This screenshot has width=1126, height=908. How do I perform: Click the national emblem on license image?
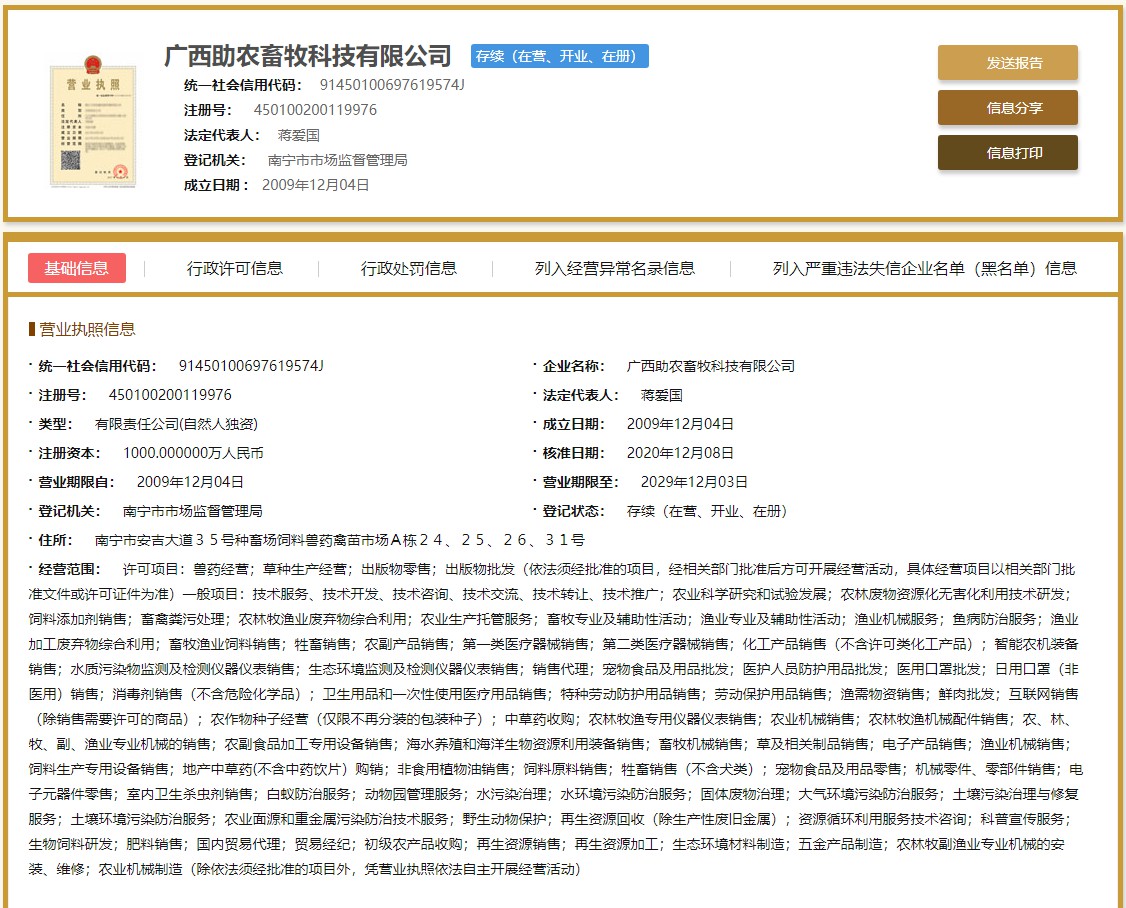pos(93,64)
